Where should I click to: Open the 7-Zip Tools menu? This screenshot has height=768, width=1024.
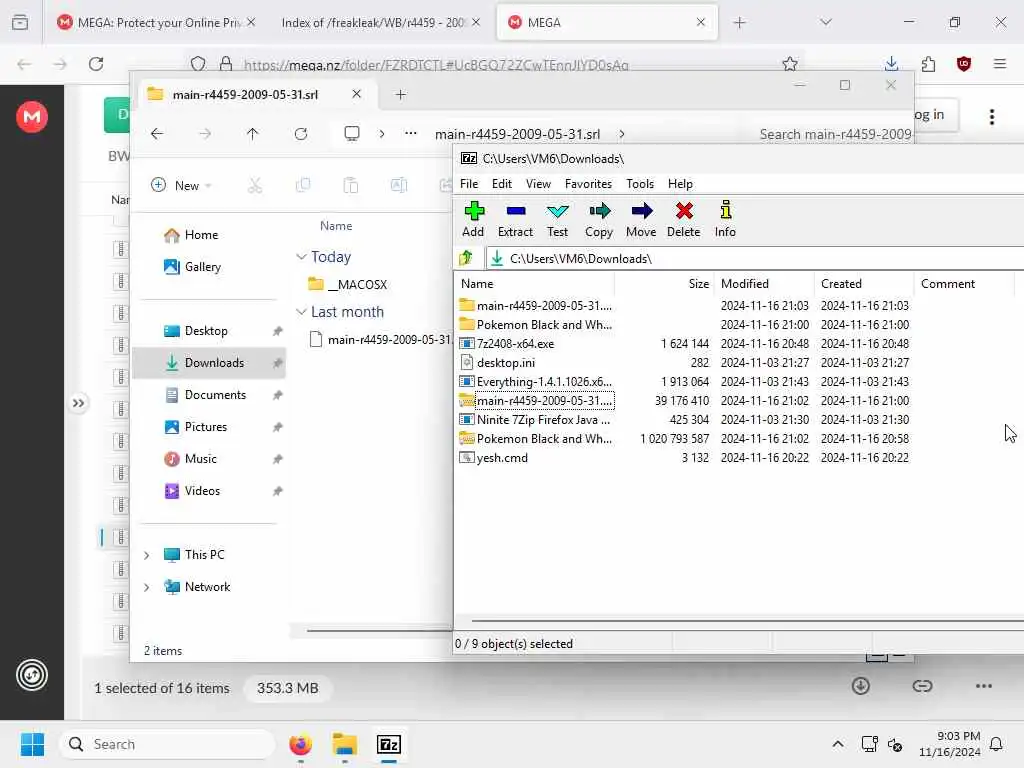(x=640, y=184)
